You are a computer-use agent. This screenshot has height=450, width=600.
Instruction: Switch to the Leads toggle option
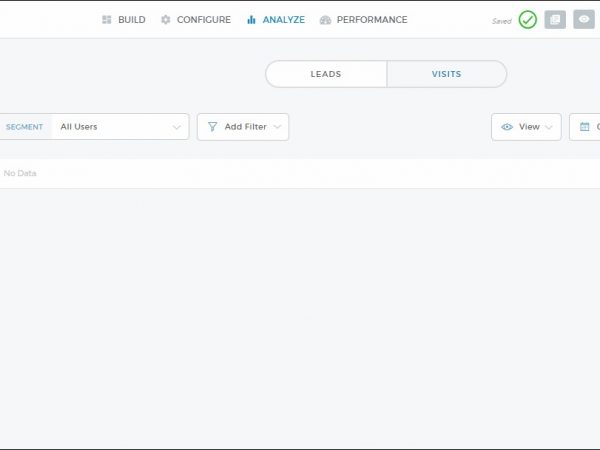(326, 74)
